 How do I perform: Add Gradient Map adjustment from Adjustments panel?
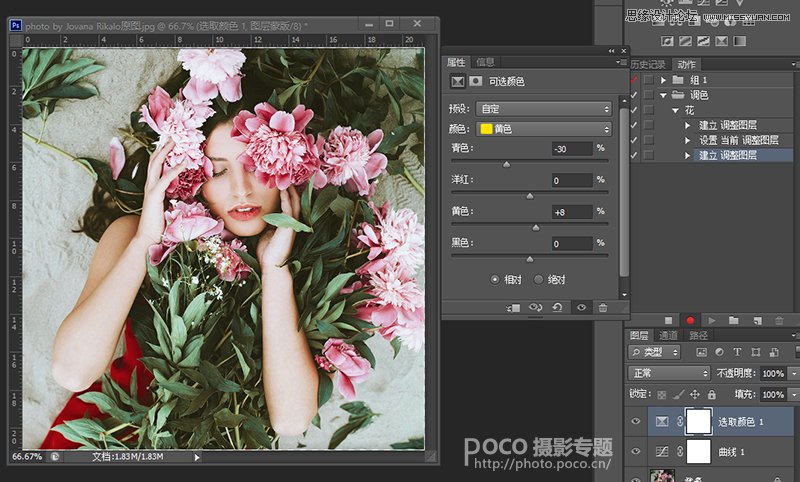click(740, 41)
